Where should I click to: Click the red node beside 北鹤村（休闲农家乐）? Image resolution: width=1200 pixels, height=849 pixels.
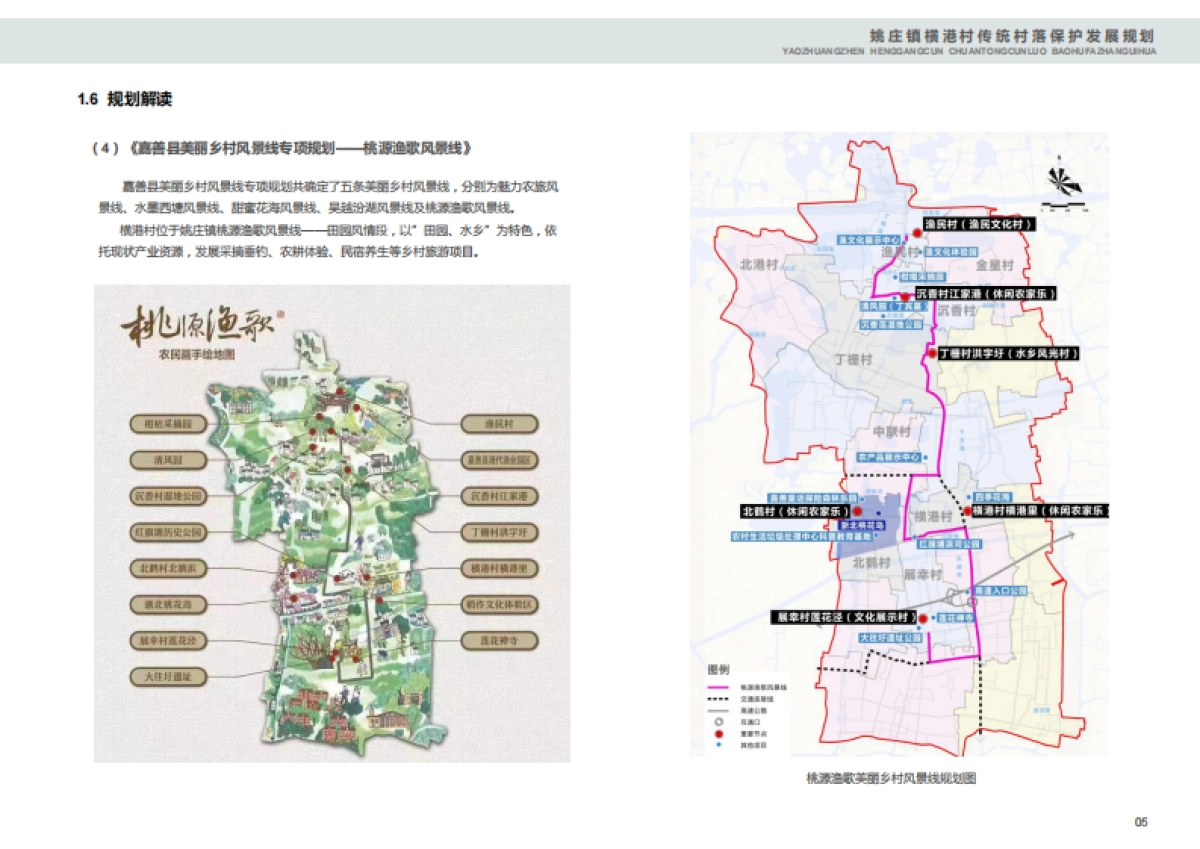pos(856,511)
